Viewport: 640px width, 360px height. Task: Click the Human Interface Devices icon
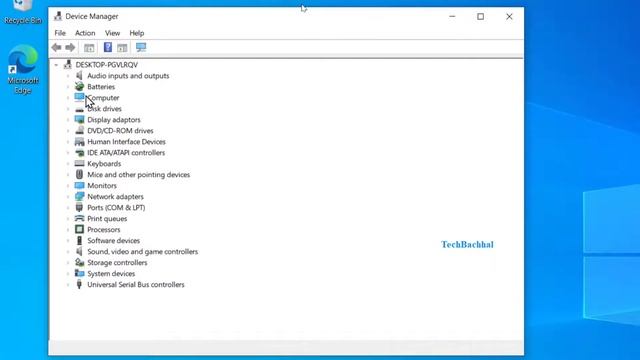pyautogui.click(x=79, y=142)
